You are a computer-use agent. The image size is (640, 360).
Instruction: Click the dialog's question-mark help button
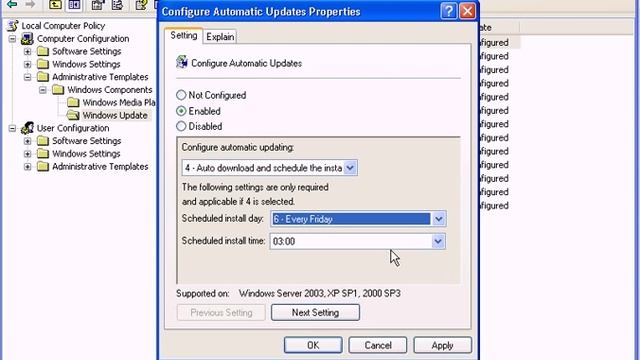pyautogui.click(x=449, y=11)
